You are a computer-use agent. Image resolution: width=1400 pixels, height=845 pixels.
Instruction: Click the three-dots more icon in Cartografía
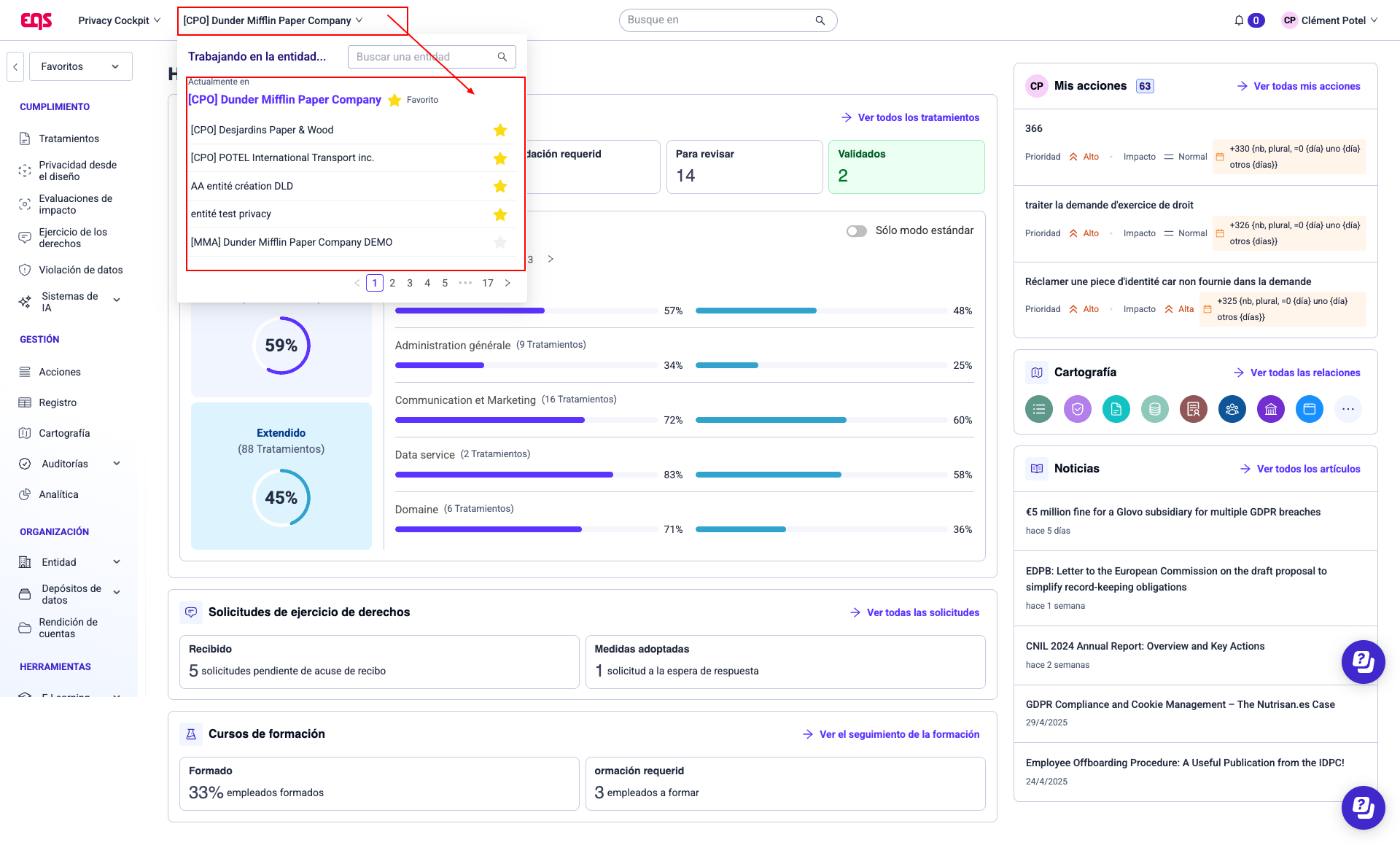click(1348, 409)
